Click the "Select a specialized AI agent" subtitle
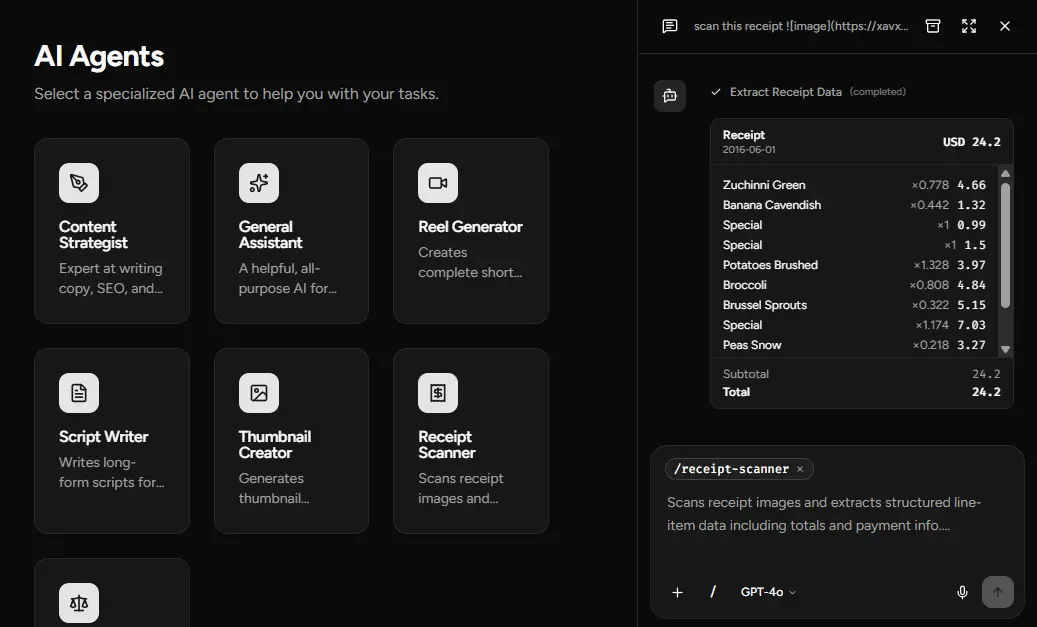 (236, 94)
